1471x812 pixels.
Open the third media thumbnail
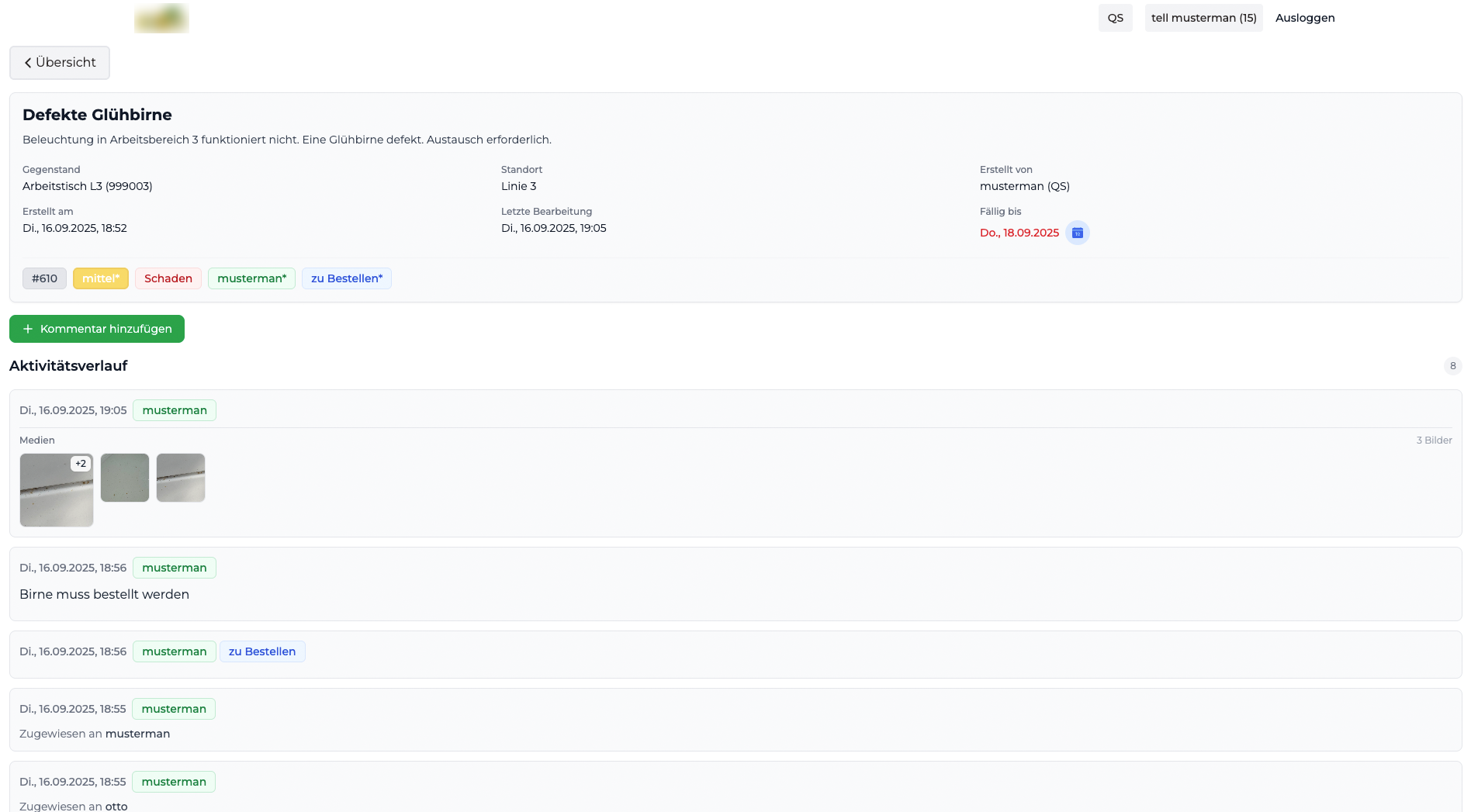[181, 478]
